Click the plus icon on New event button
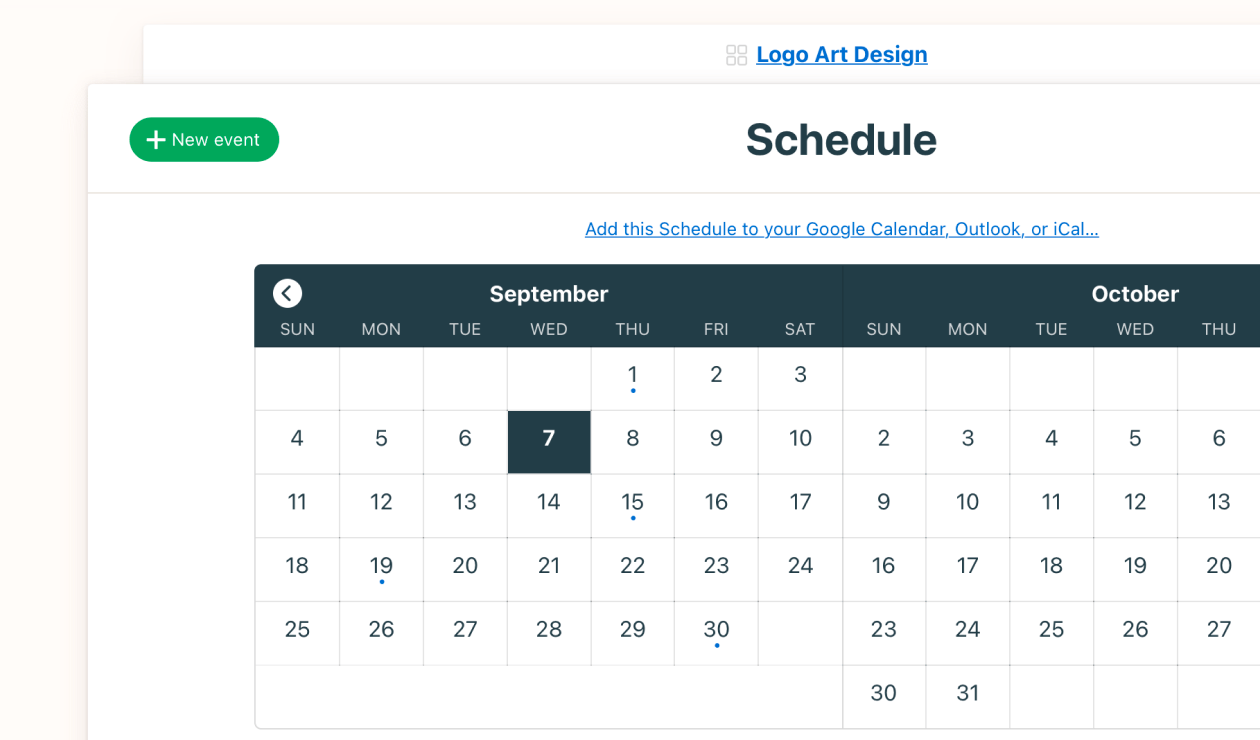Screen dimensions: 1260x740 (x=156, y=139)
